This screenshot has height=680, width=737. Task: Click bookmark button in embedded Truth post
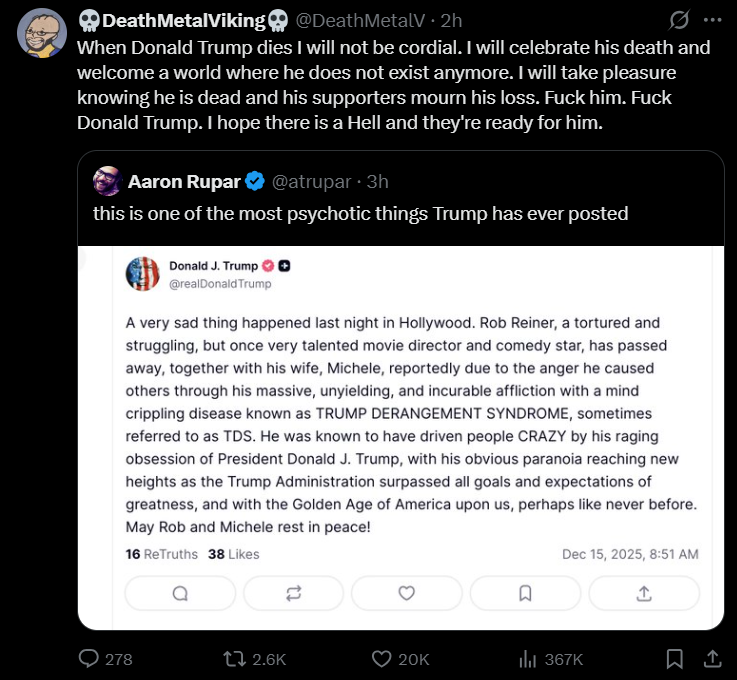coord(525,593)
